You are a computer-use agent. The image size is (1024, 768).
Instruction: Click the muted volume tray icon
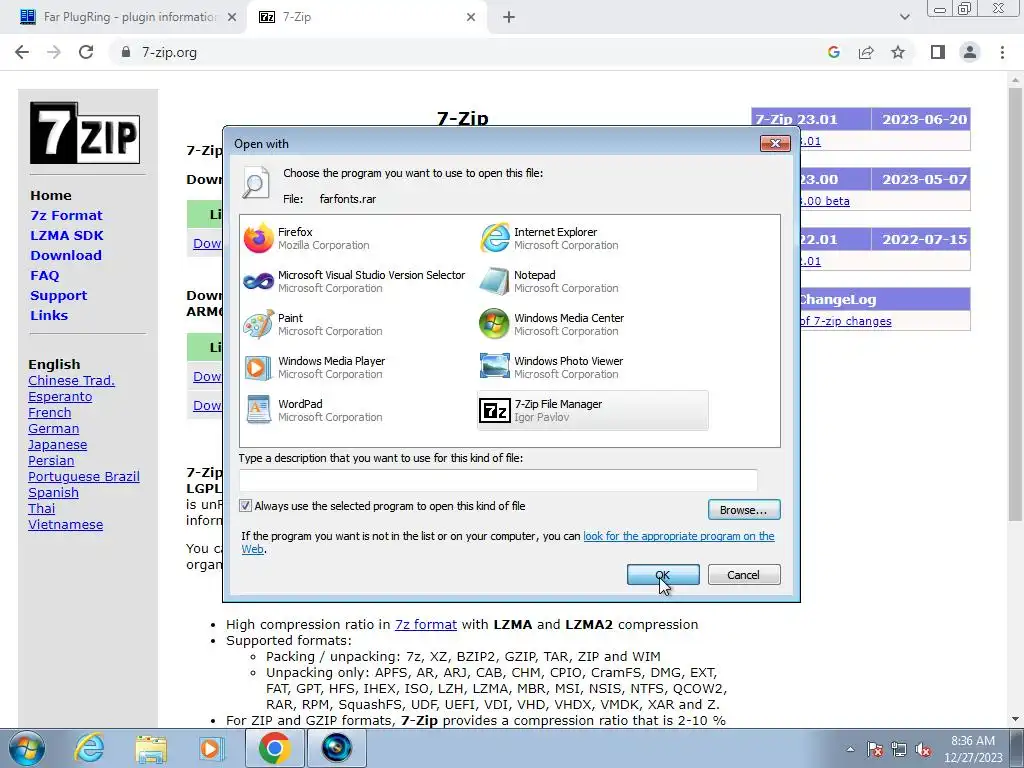pyautogui.click(x=923, y=750)
